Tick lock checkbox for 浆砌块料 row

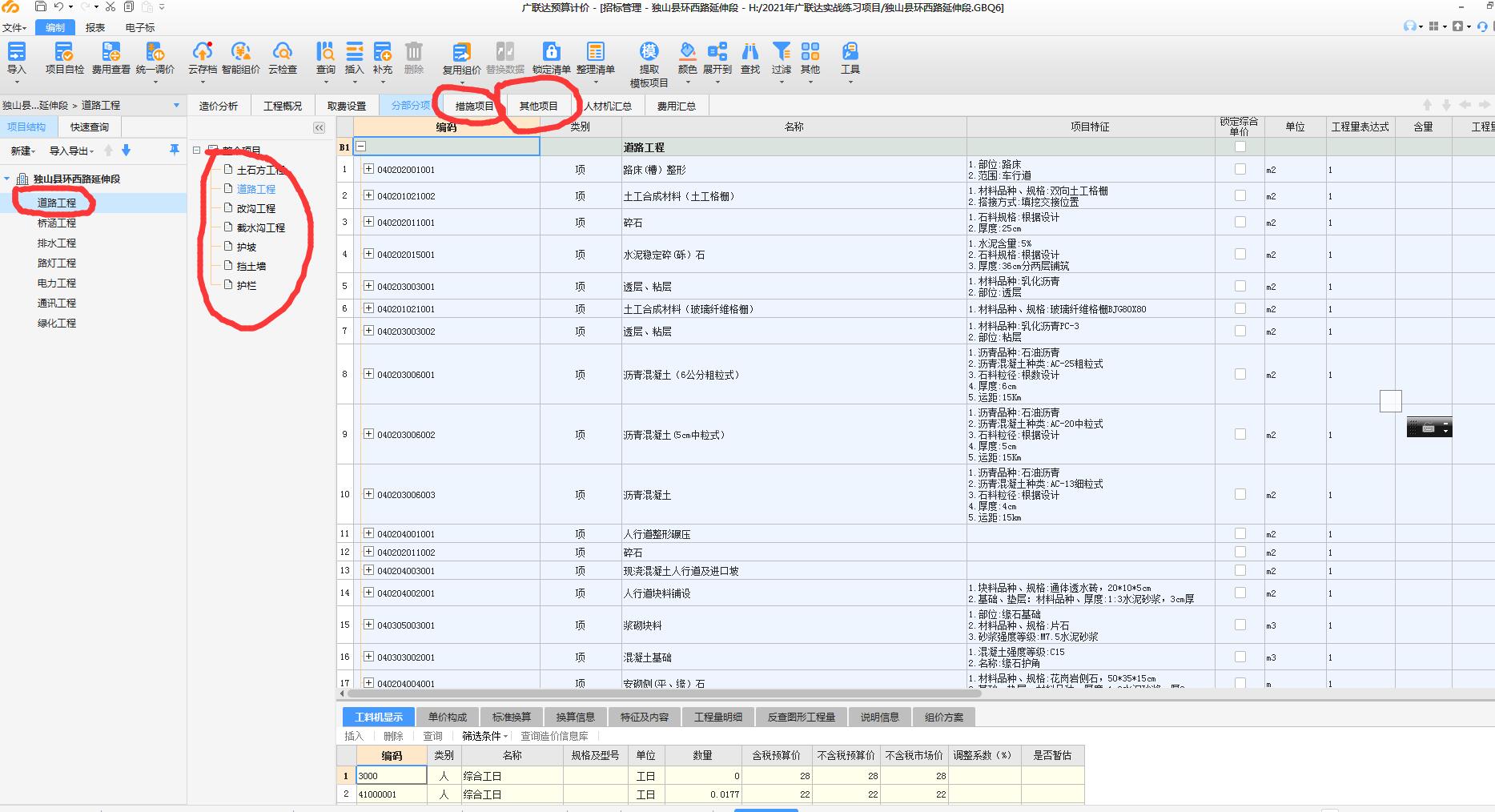coord(1240,625)
